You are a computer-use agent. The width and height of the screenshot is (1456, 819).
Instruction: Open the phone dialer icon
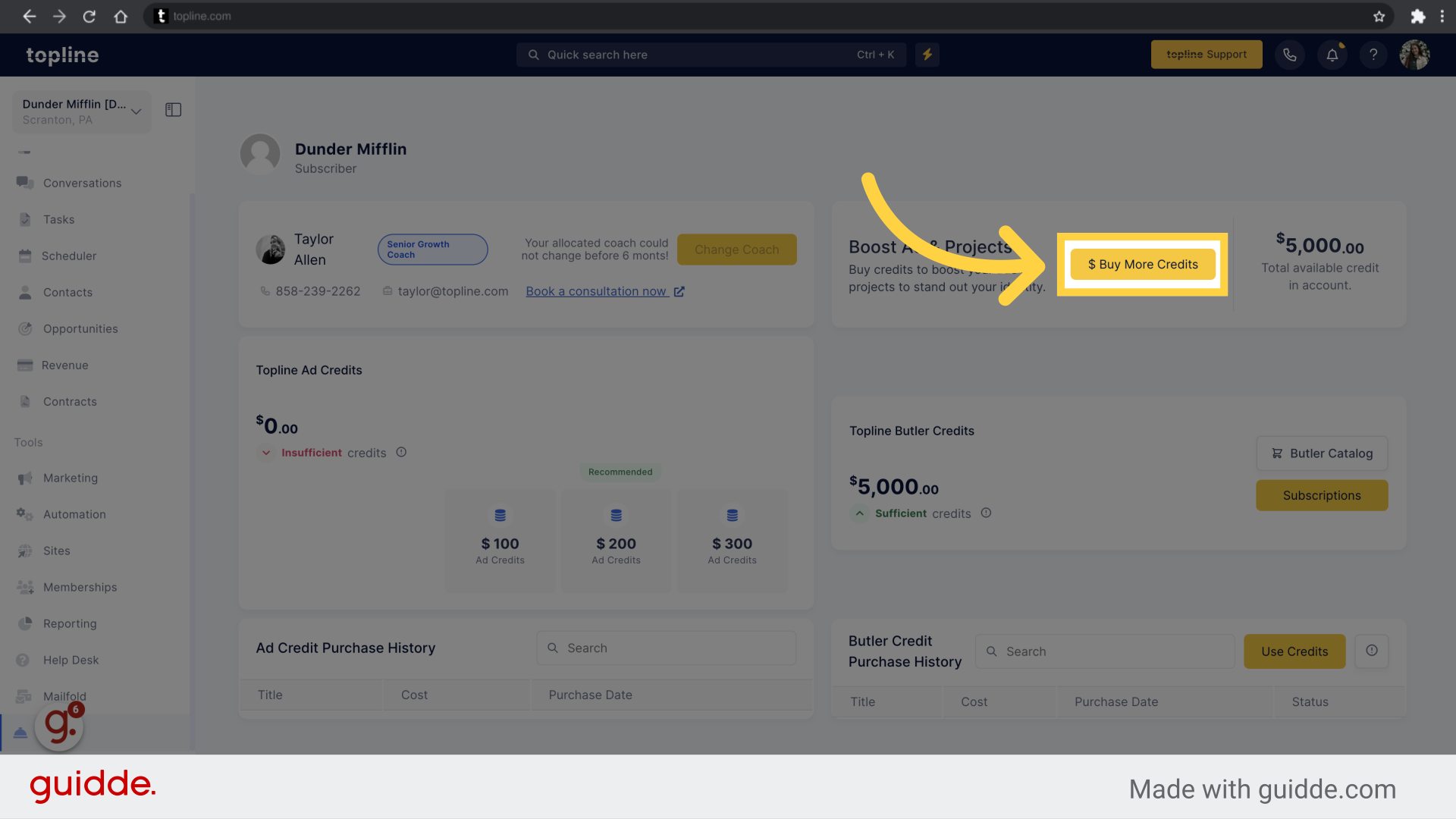click(1289, 55)
